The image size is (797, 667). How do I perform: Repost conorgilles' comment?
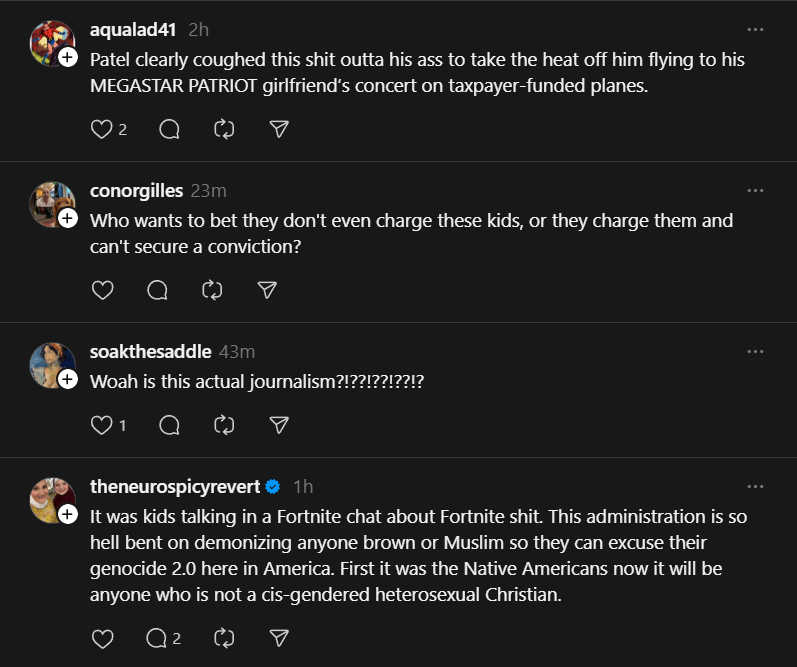211,290
